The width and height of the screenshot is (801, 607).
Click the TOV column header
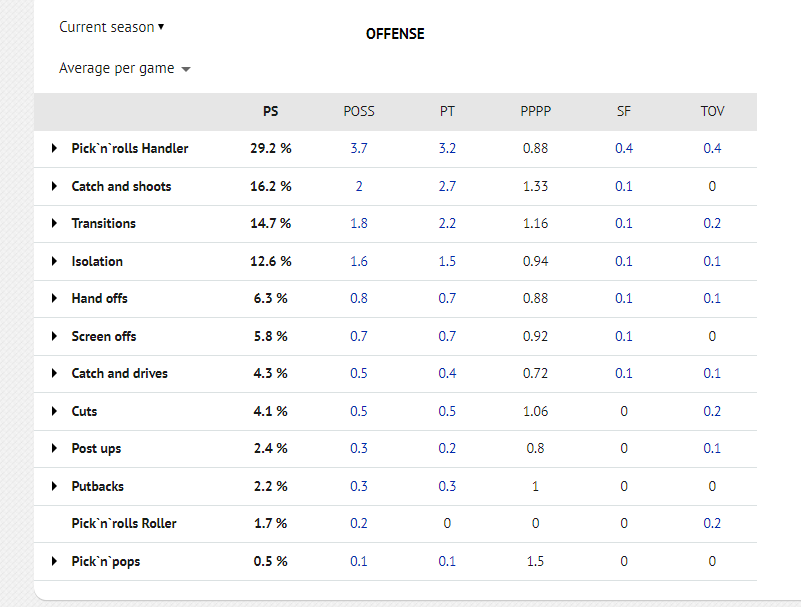[712, 111]
